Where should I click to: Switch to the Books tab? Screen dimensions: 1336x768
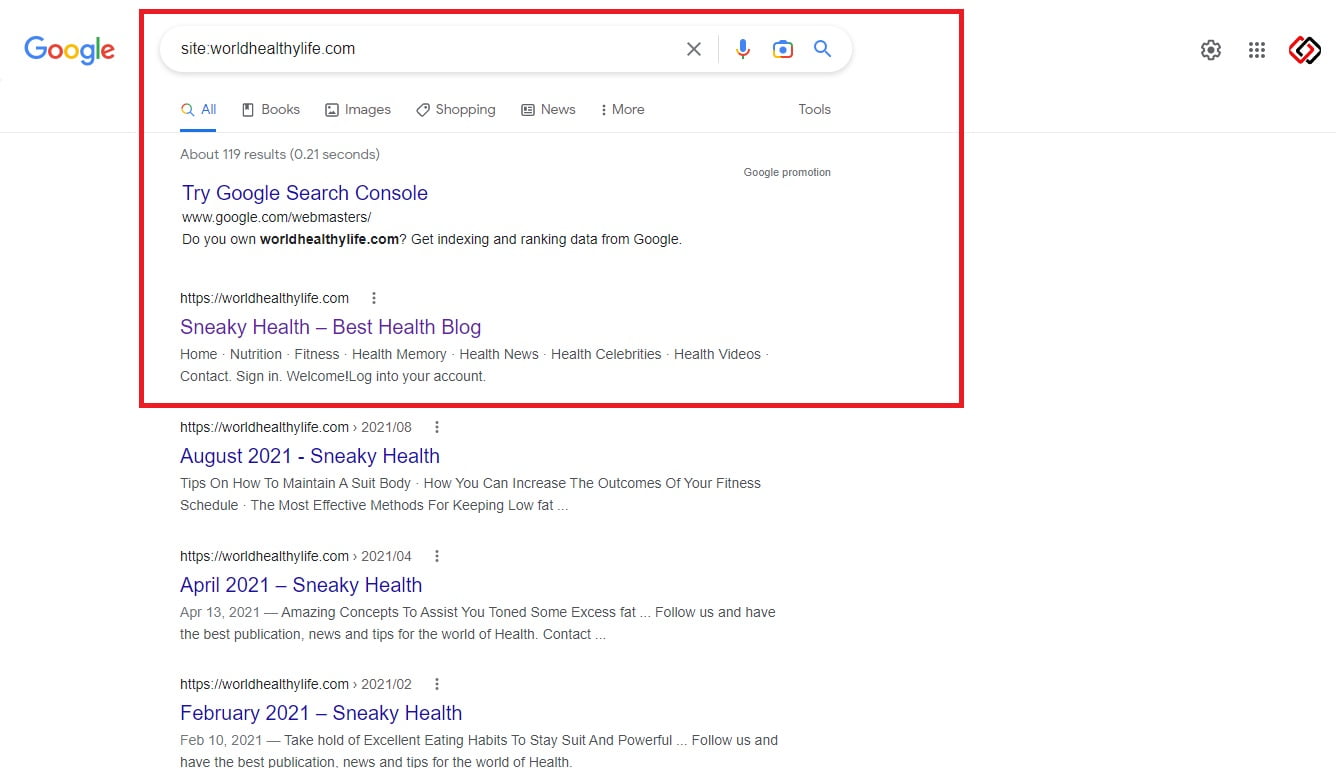(x=271, y=110)
